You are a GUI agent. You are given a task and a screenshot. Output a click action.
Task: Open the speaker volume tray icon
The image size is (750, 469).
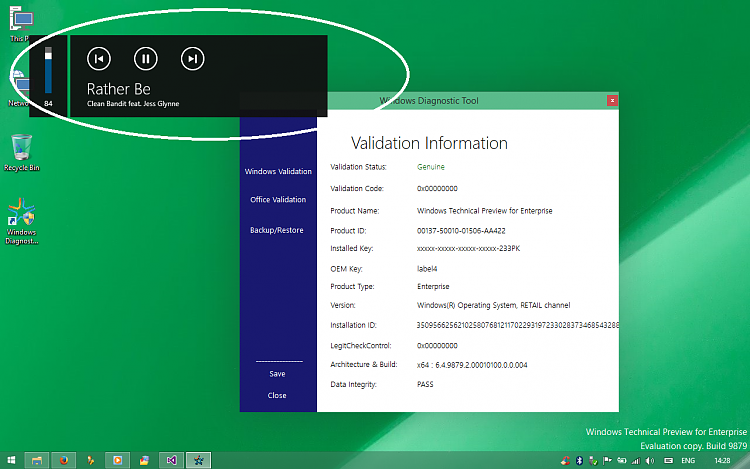coord(650,461)
